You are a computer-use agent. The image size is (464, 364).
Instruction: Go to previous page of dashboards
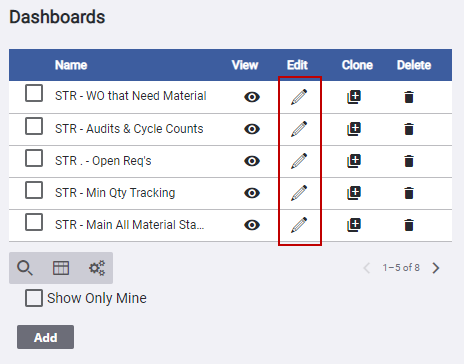pyautogui.click(x=367, y=268)
